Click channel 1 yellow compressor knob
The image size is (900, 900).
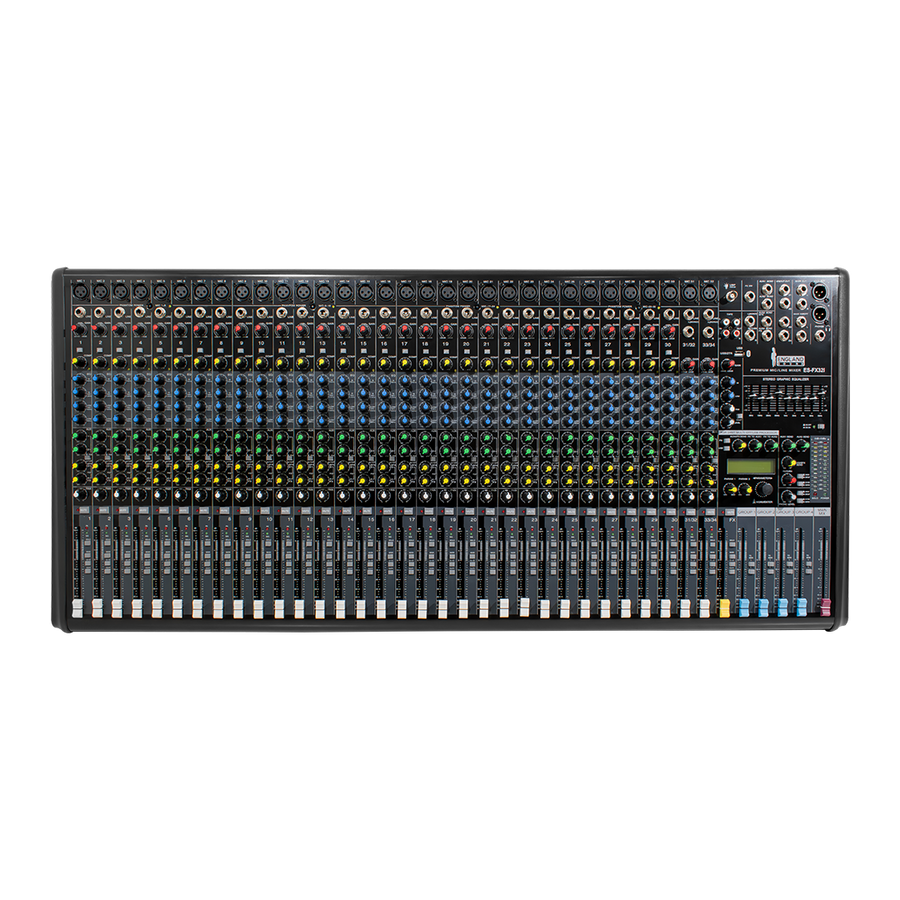(79, 363)
